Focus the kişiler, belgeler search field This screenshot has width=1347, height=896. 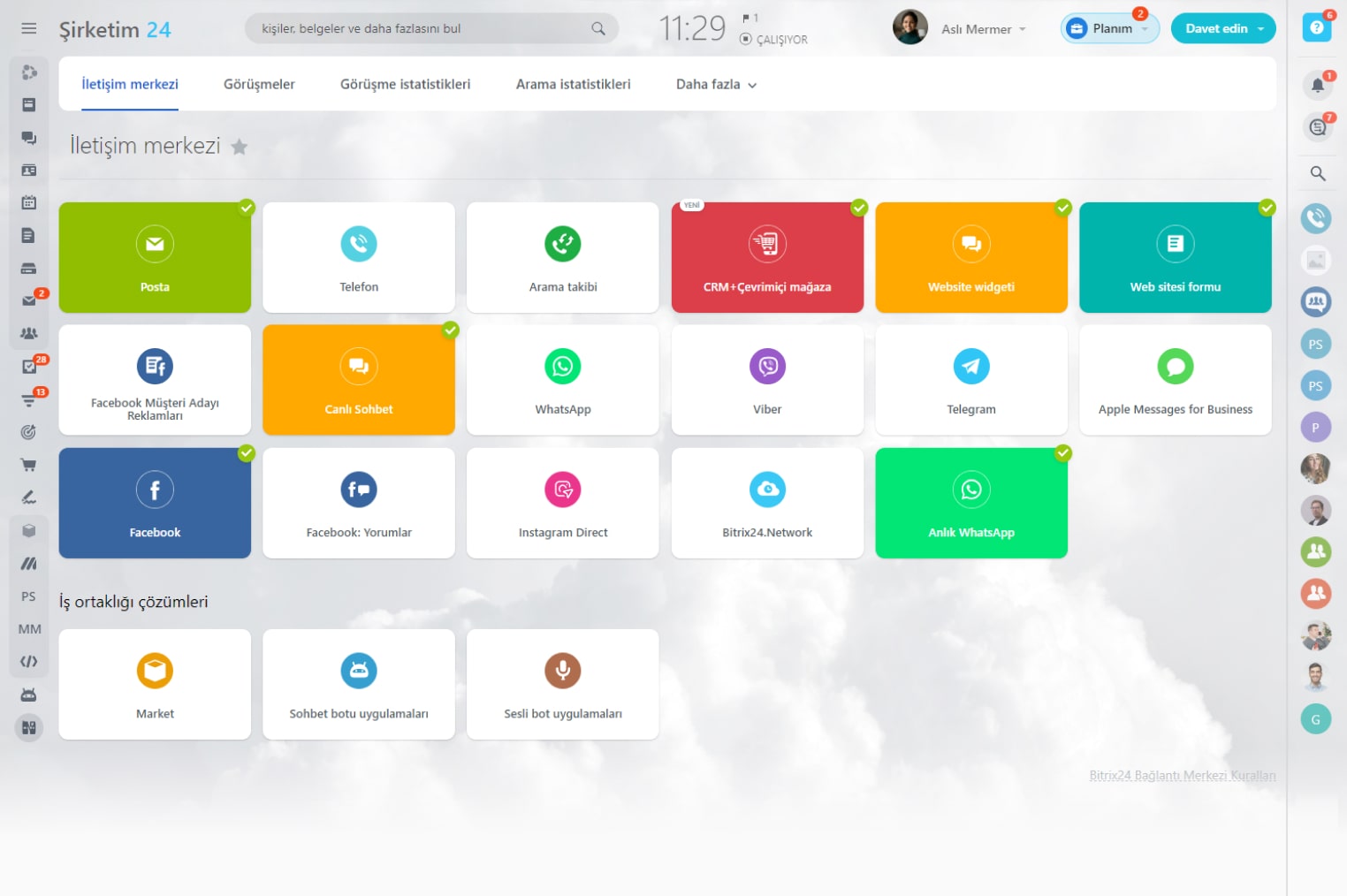pos(431,29)
